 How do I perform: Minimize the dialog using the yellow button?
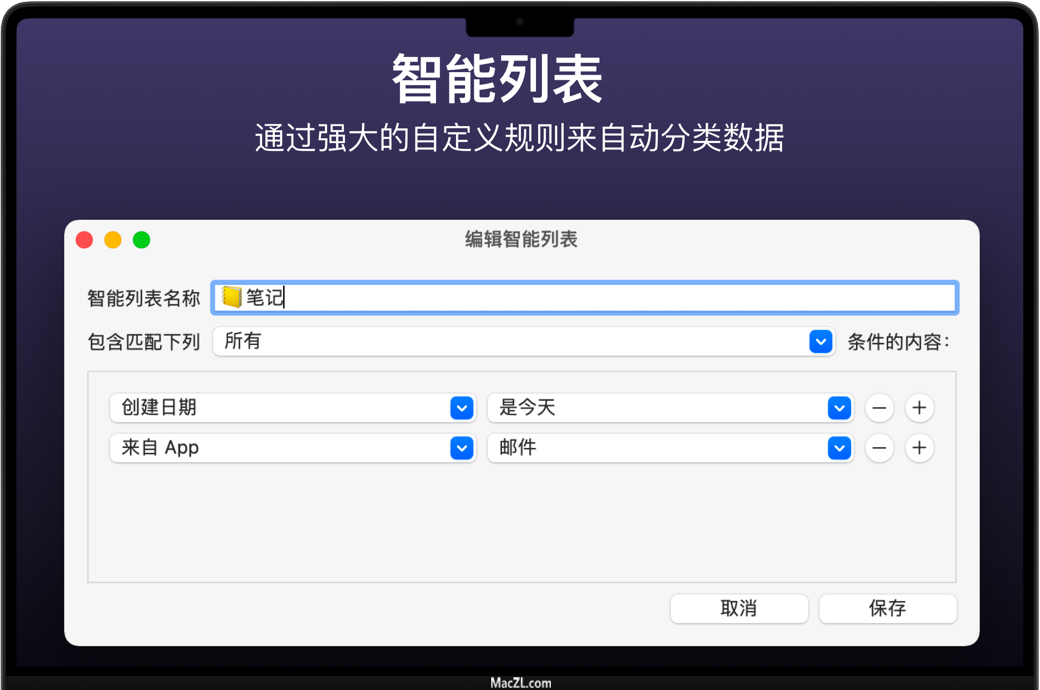click(x=113, y=240)
